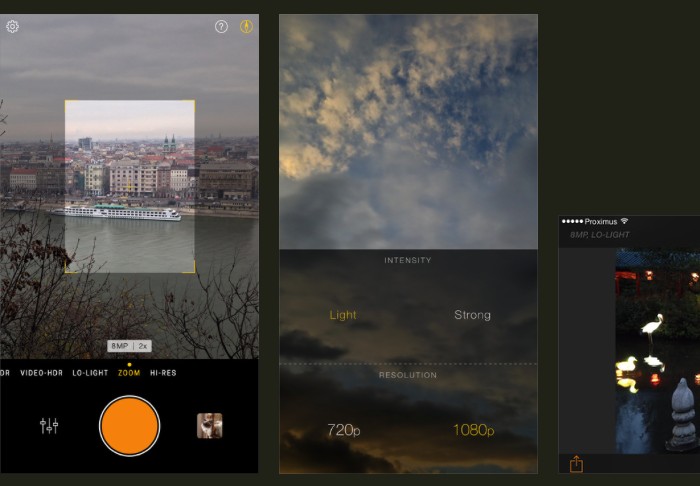Tap the share icon in photo viewer

click(576, 464)
